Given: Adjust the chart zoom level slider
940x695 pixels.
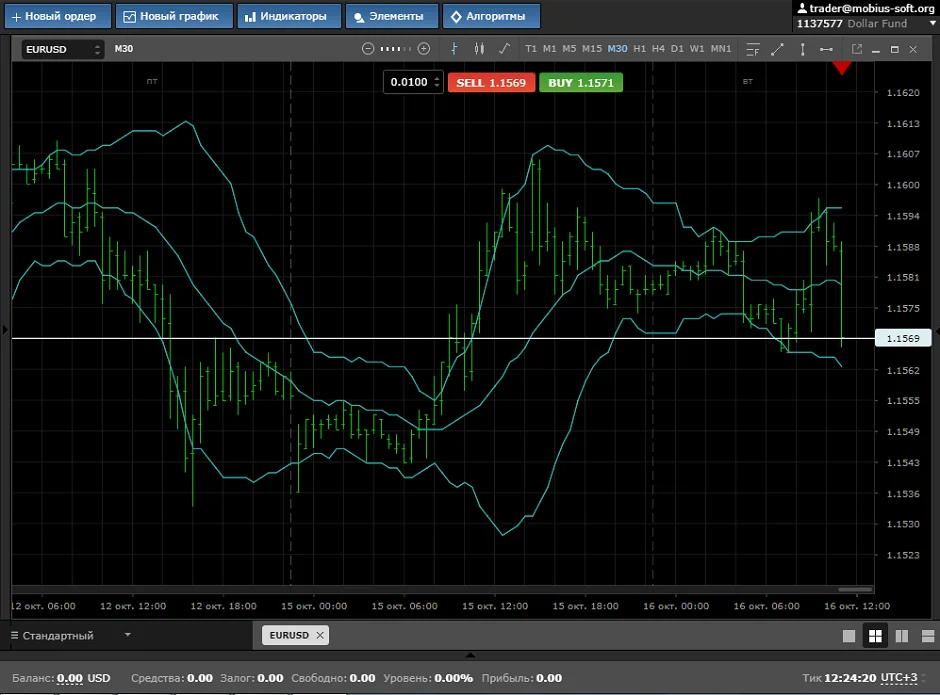Looking at the screenshot, I should click(x=396, y=49).
